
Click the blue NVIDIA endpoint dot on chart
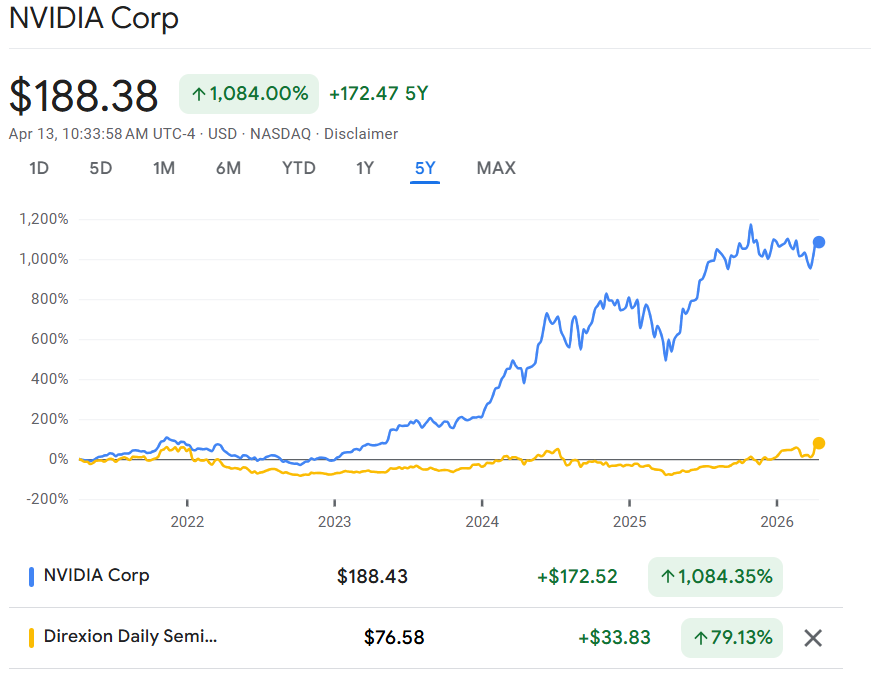819,242
